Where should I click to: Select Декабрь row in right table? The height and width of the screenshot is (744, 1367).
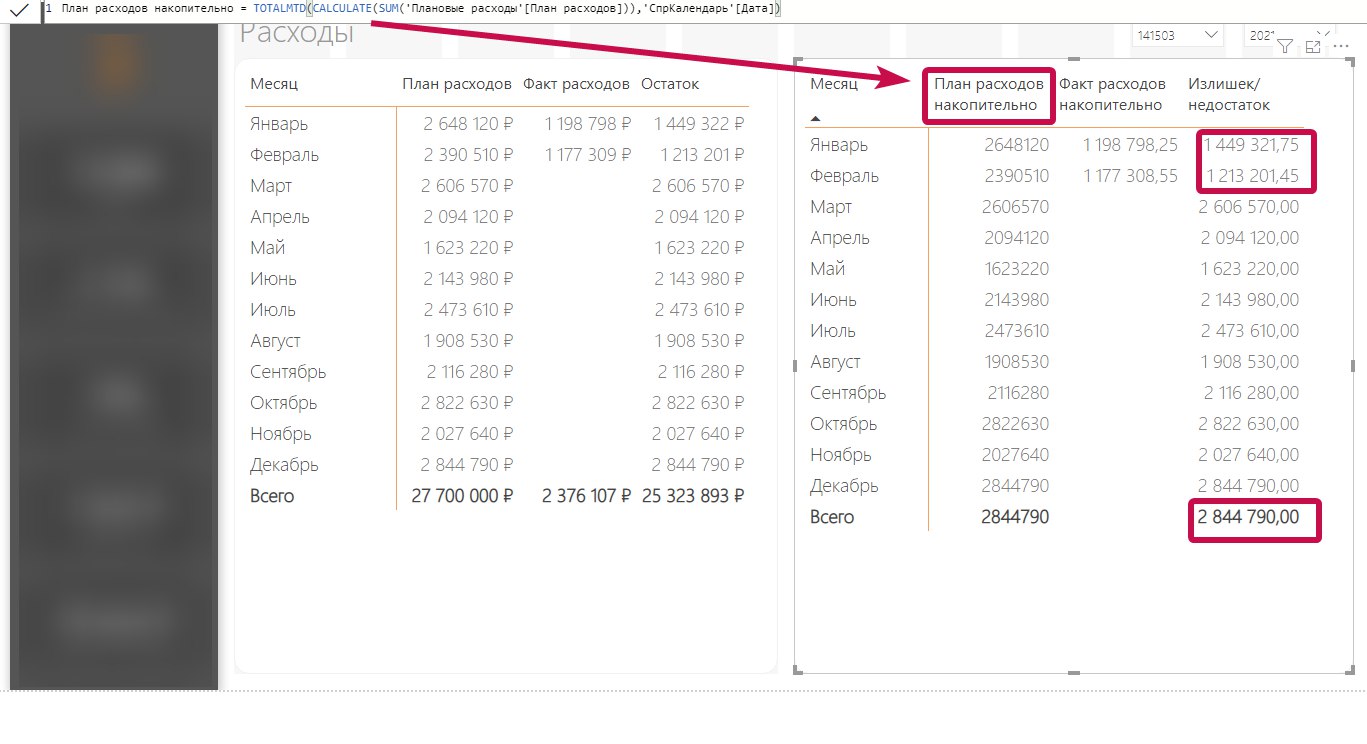tap(1055, 486)
